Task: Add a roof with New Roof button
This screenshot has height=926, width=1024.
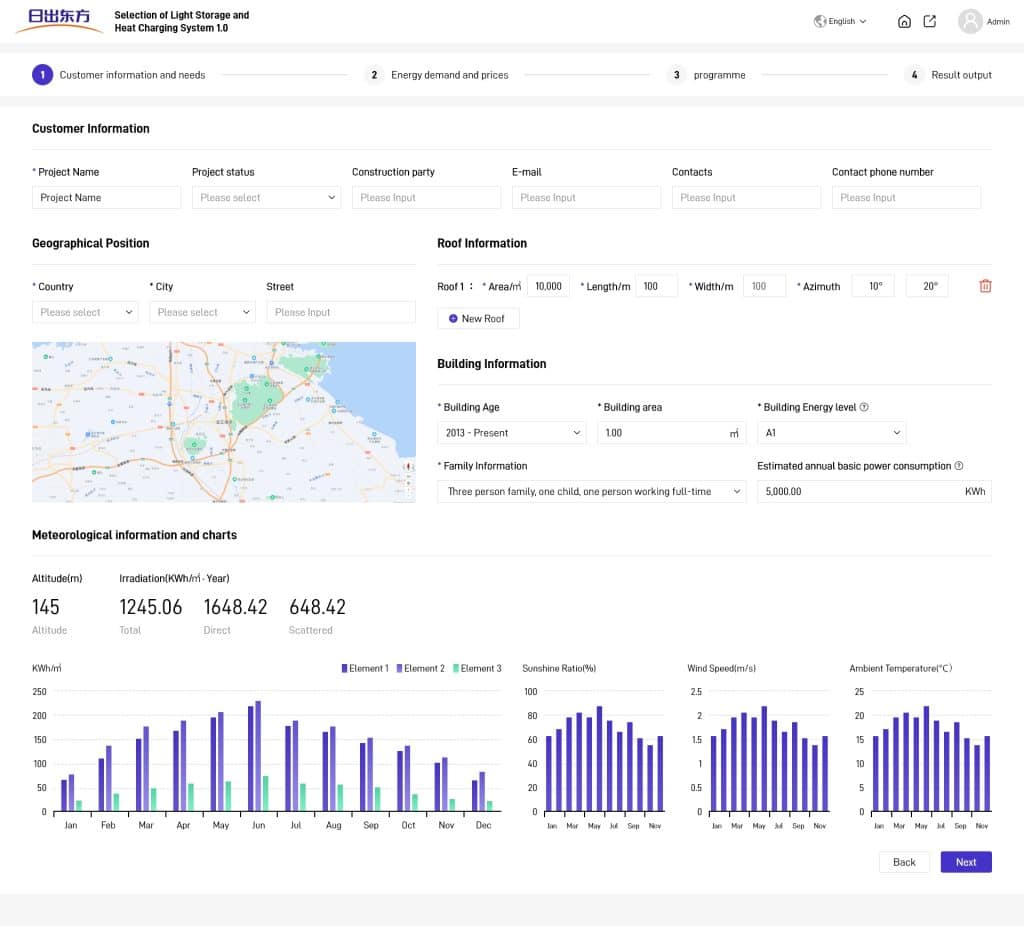Action: click(478, 318)
